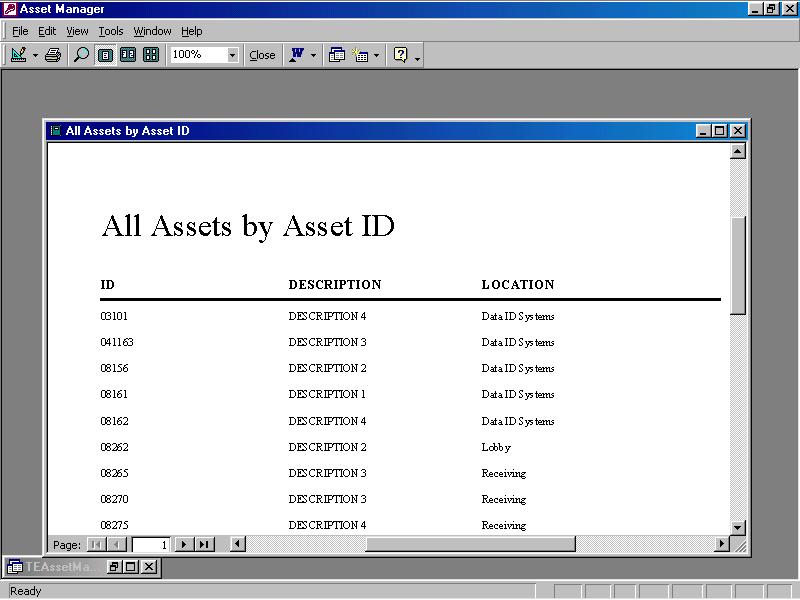This screenshot has width=800, height=600.
Task: Expand the zoom percentage dropdown
Action: (x=233, y=55)
